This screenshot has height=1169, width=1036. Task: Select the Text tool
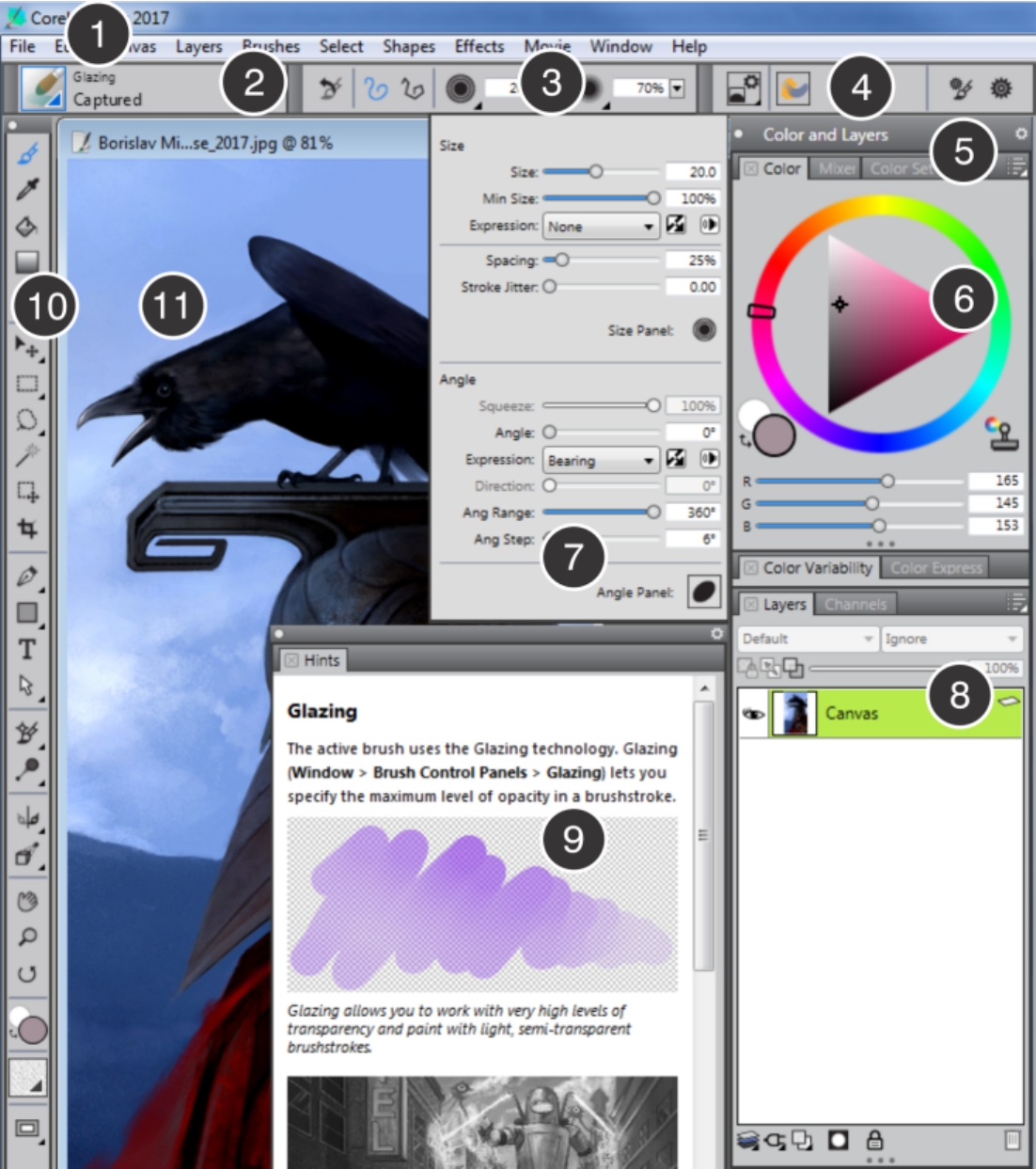tap(27, 649)
